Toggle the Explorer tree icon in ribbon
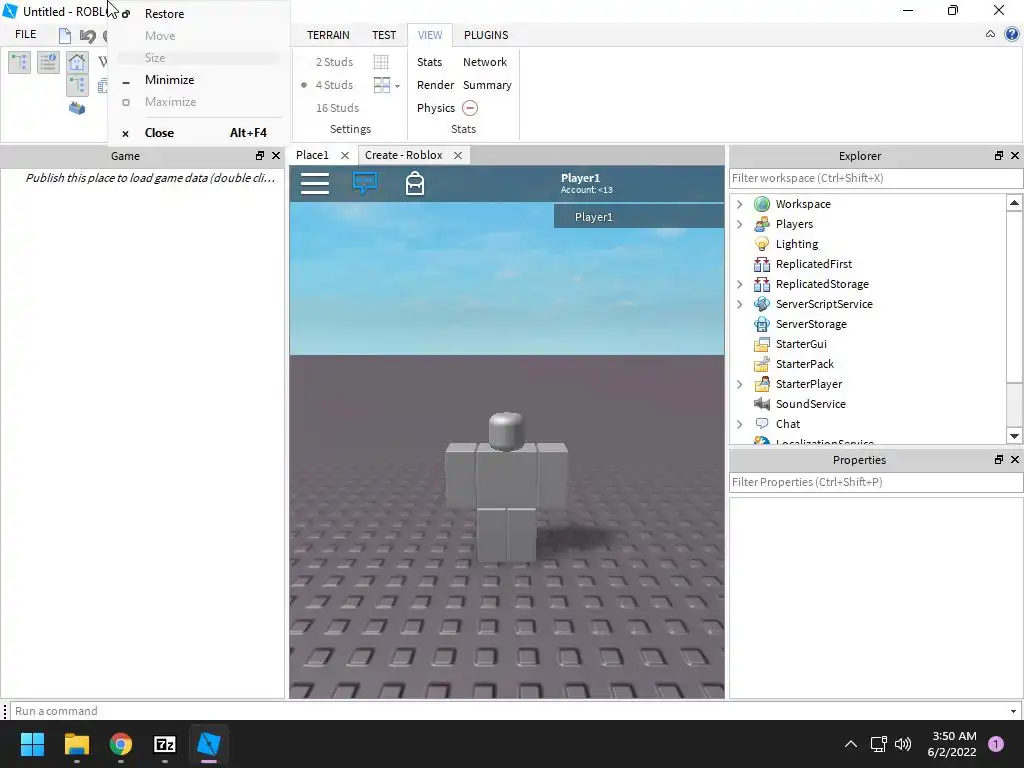Image resolution: width=1024 pixels, height=768 pixels. click(x=19, y=63)
